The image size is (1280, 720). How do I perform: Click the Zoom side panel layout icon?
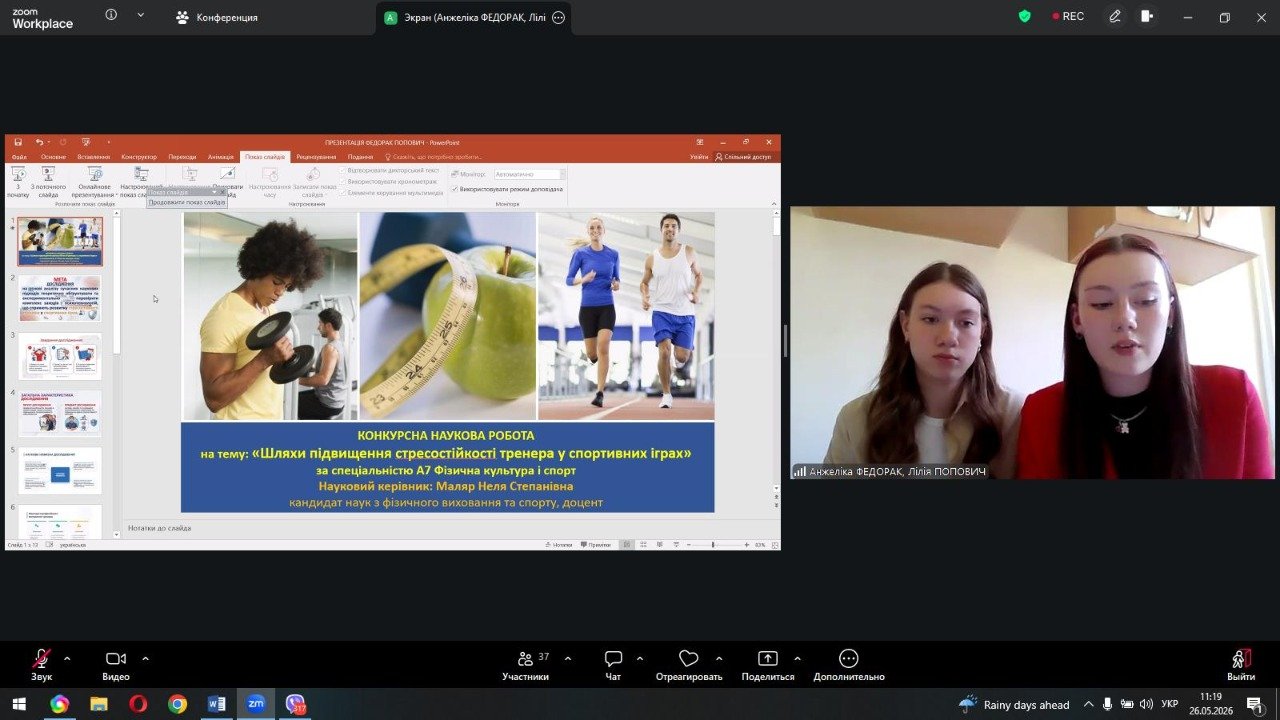(x=1147, y=16)
